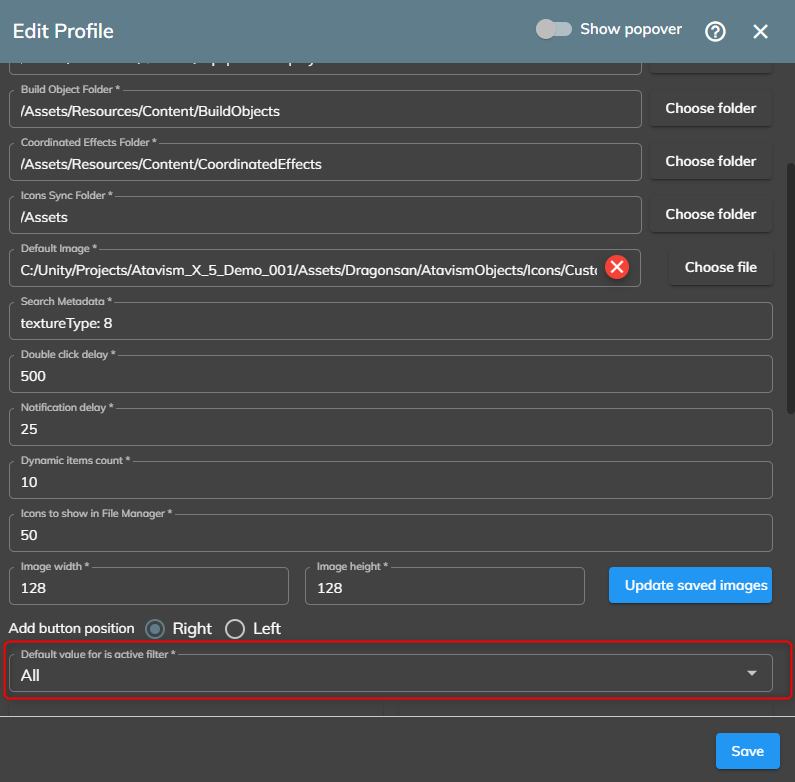Viewport: 795px width, 782px height.
Task: Click into the Notification delay field
Action: click(390, 429)
